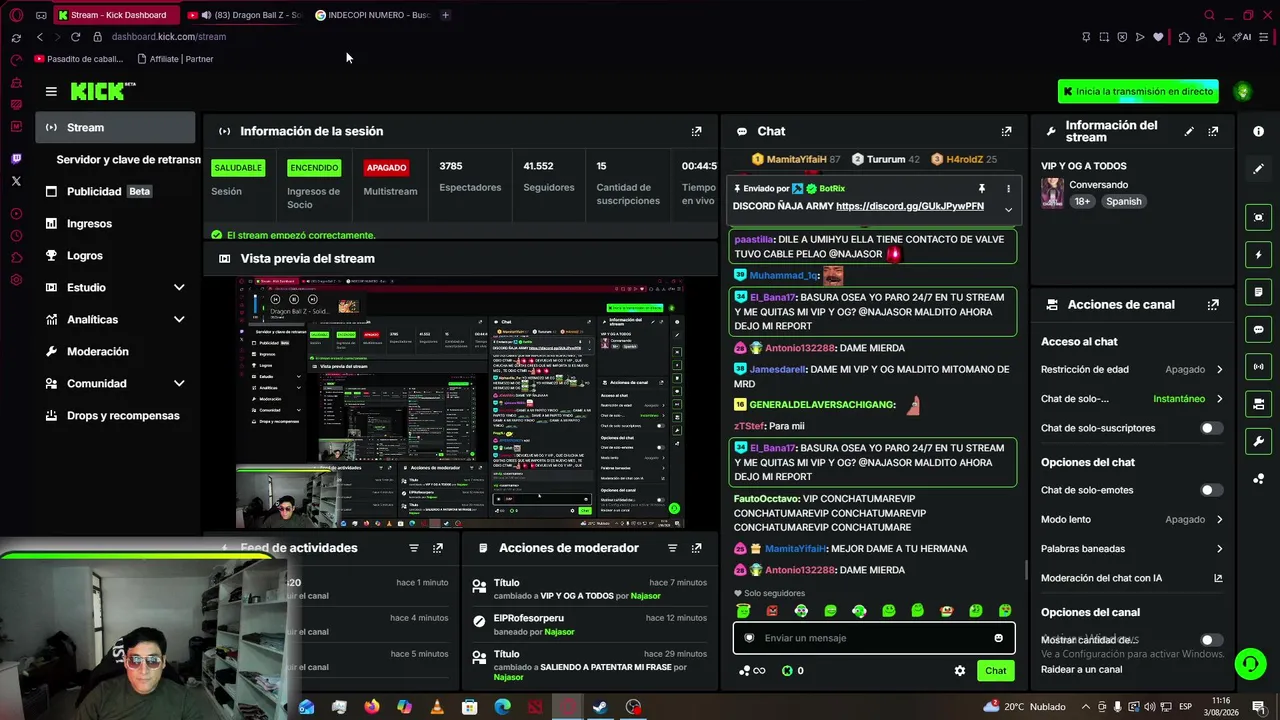This screenshot has width=1280, height=720.
Task: Expand the Analíticas sidebar section
Action: (x=179, y=320)
